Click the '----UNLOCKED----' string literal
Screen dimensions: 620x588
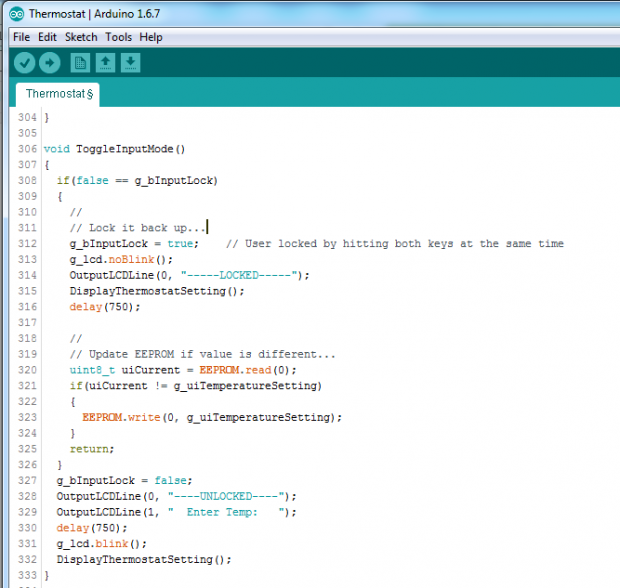[x=226, y=496]
